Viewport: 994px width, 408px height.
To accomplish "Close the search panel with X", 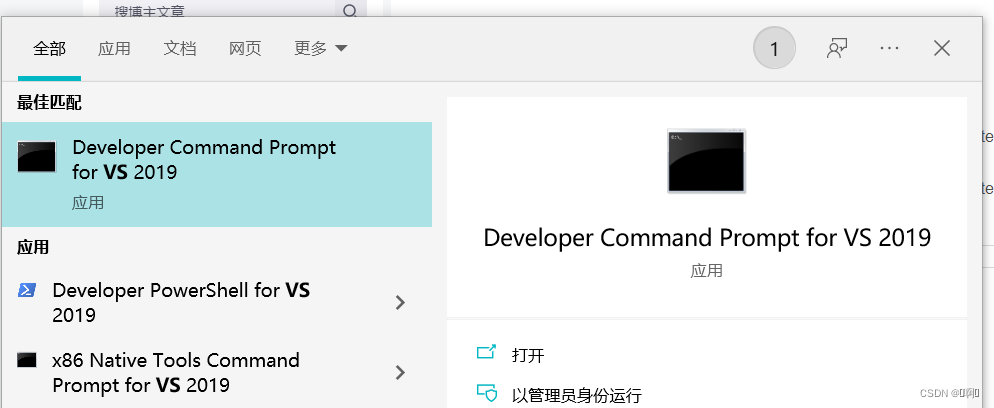I will pyautogui.click(x=942, y=48).
